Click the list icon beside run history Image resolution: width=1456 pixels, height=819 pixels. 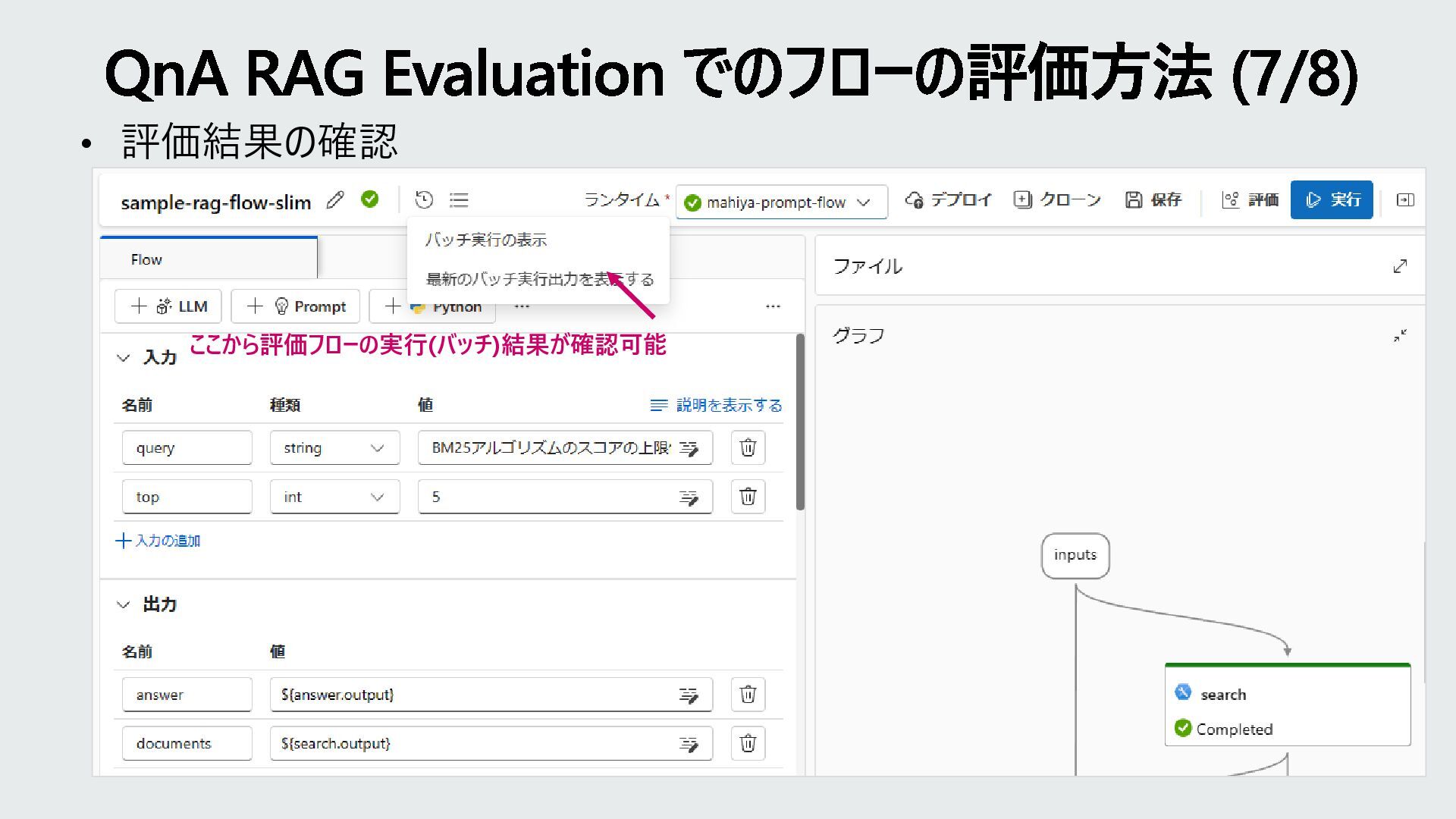coord(459,200)
